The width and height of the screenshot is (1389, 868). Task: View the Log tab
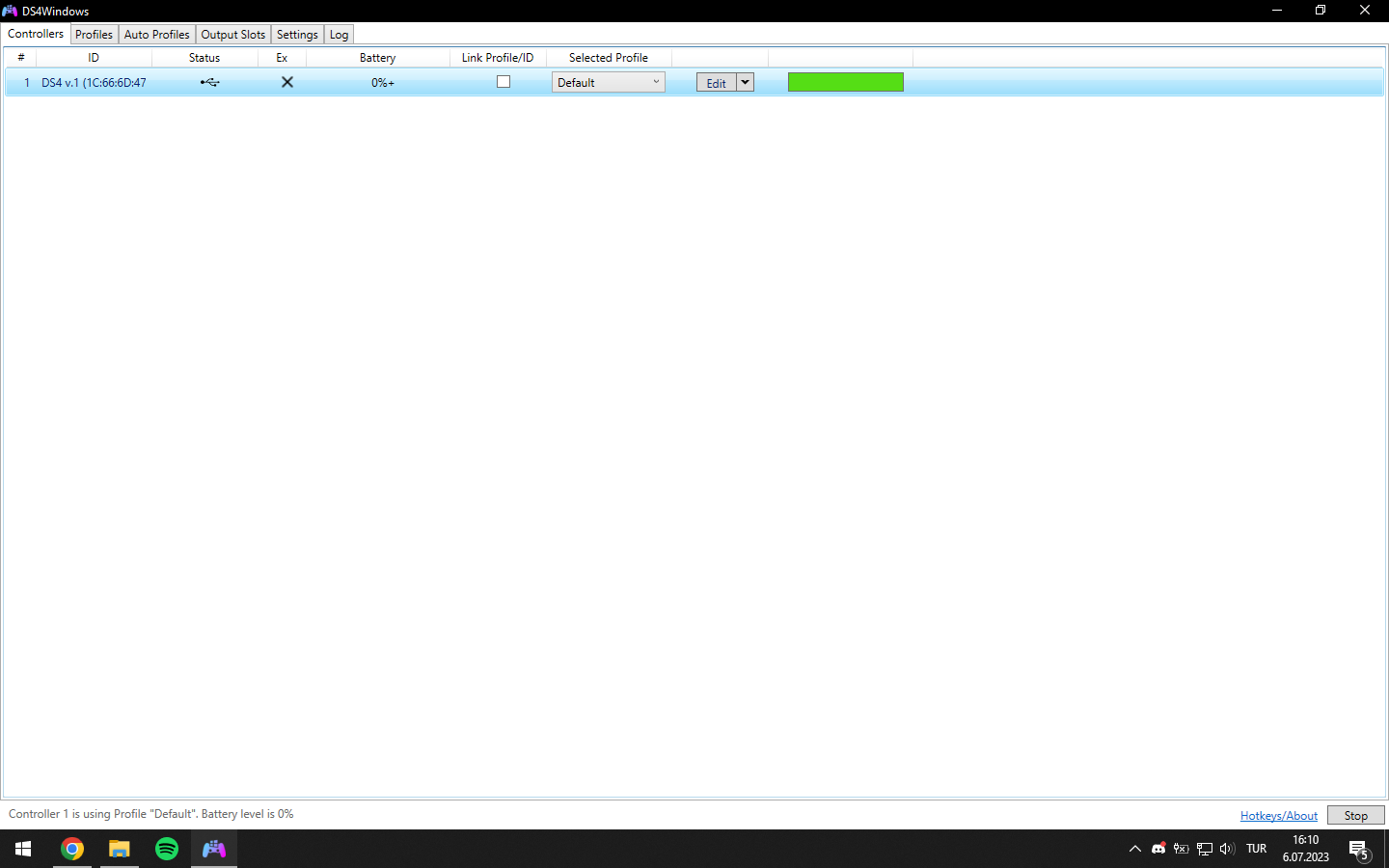pyautogui.click(x=339, y=35)
